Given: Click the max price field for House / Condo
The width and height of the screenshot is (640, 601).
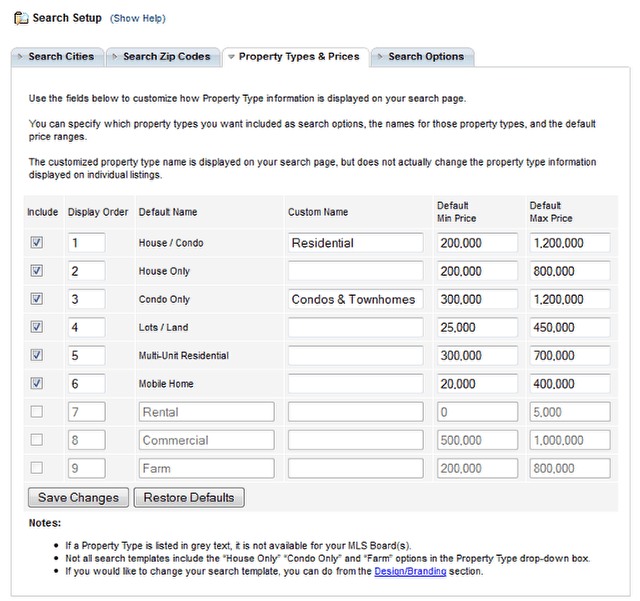Looking at the screenshot, I should [570, 243].
